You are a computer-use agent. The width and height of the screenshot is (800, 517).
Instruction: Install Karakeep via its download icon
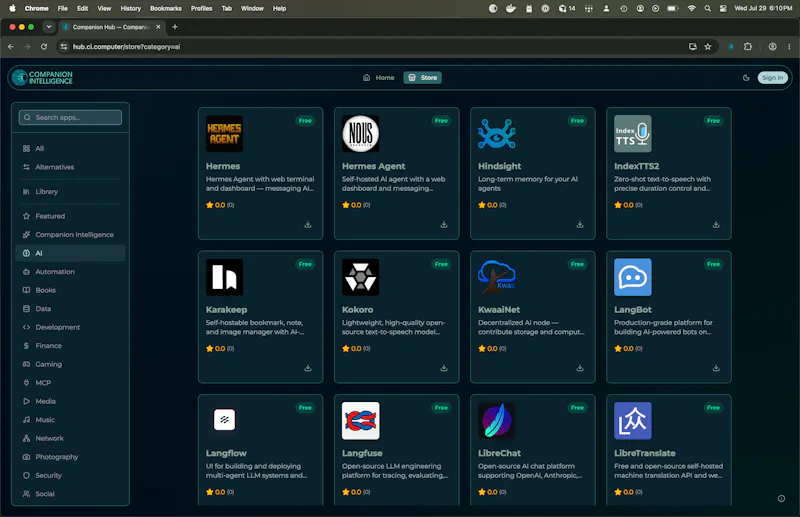[x=308, y=368]
